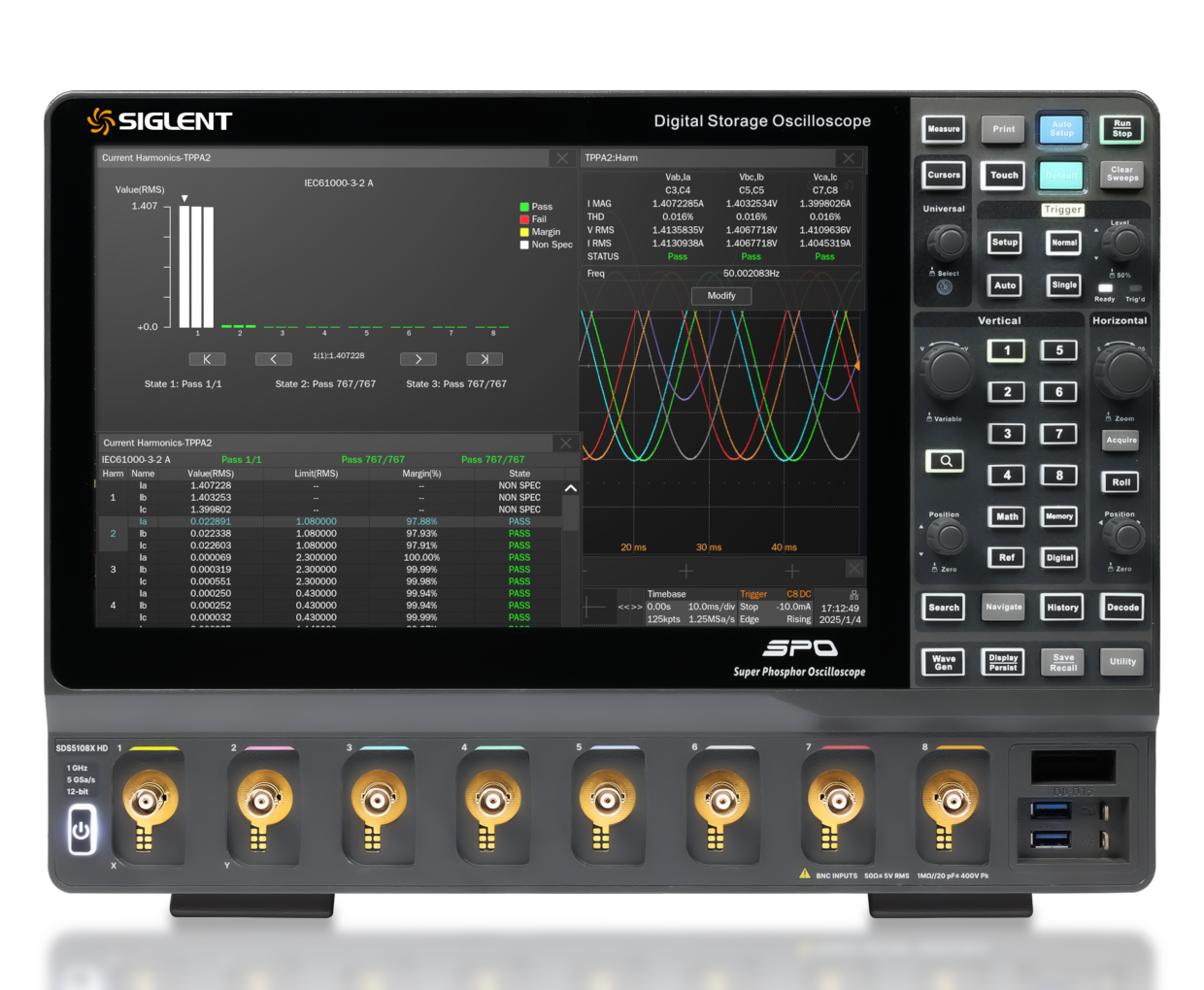Toggle the Run Stop acquisition button
Viewport: 1204px width, 990px height.
[1121, 129]
